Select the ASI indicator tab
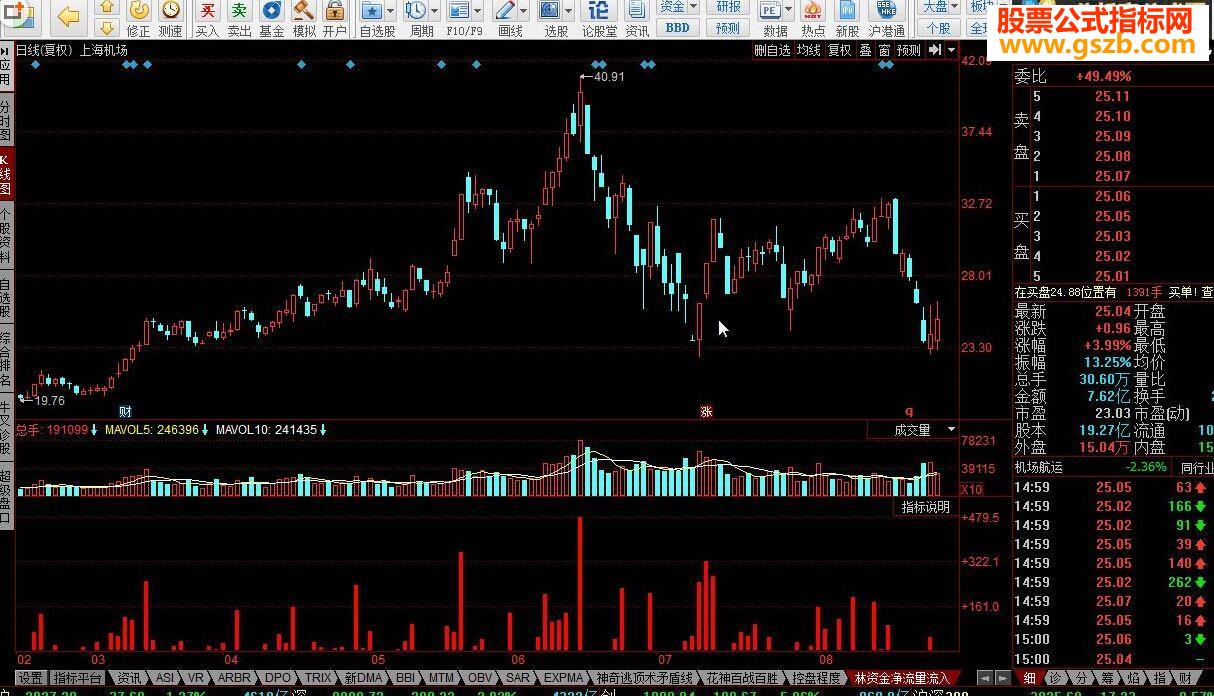The image size is (1214, 696). (165, 678)
